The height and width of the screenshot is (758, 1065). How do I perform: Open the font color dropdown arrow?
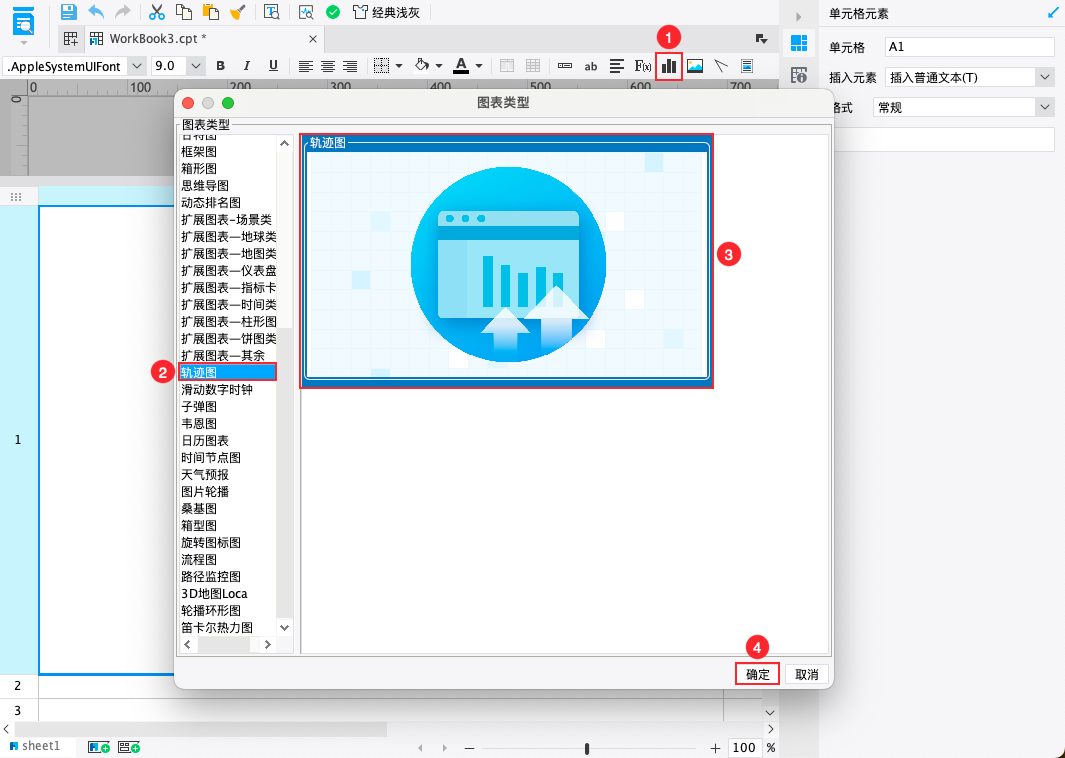(479, 66)
